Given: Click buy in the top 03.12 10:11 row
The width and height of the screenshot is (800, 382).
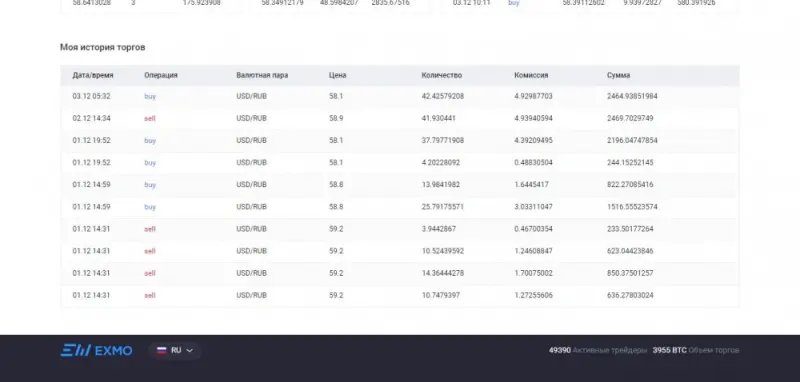Looking at the screenshot, I should 514,3.
